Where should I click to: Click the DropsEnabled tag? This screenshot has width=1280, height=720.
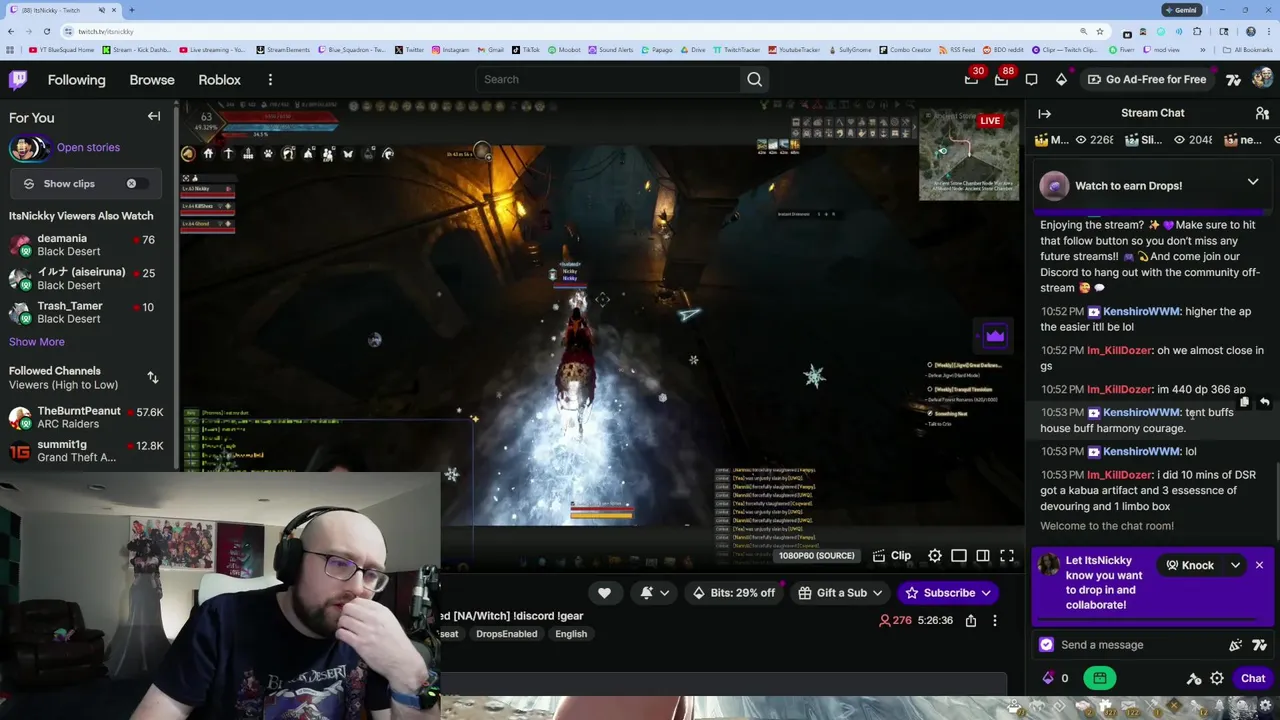(506, 634)
